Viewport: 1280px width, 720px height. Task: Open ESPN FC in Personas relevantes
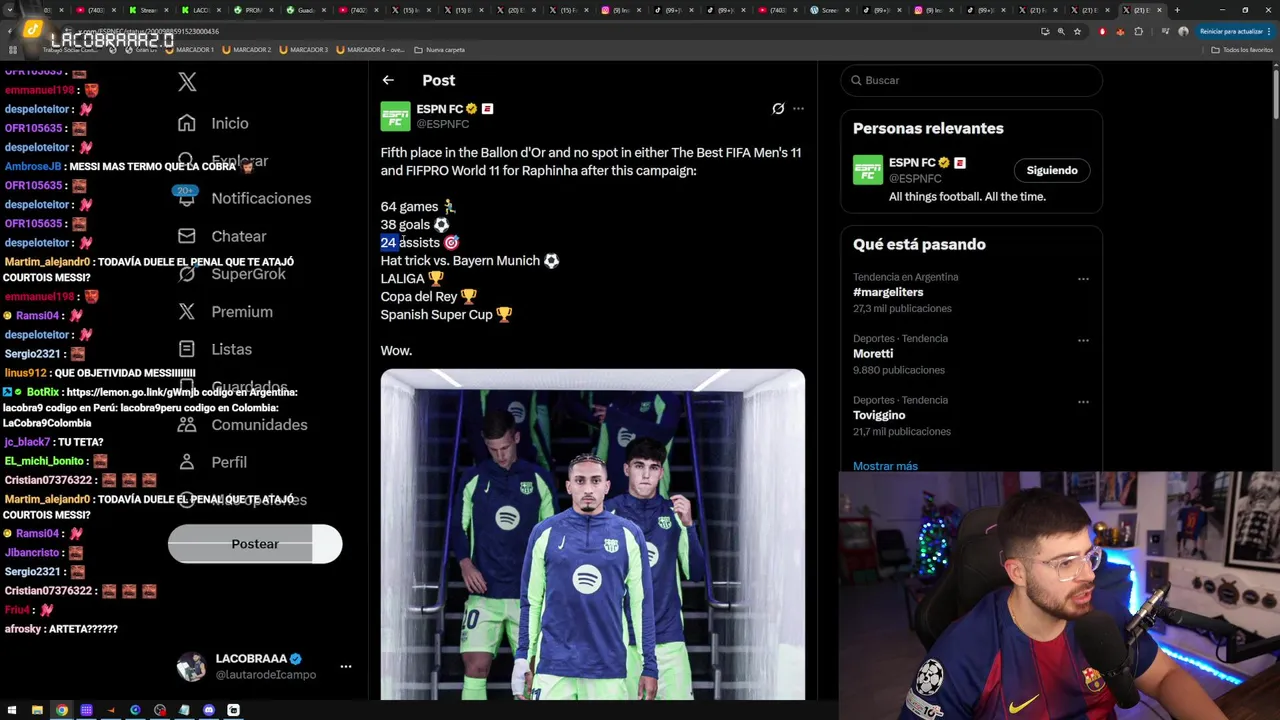pos(913,162)
